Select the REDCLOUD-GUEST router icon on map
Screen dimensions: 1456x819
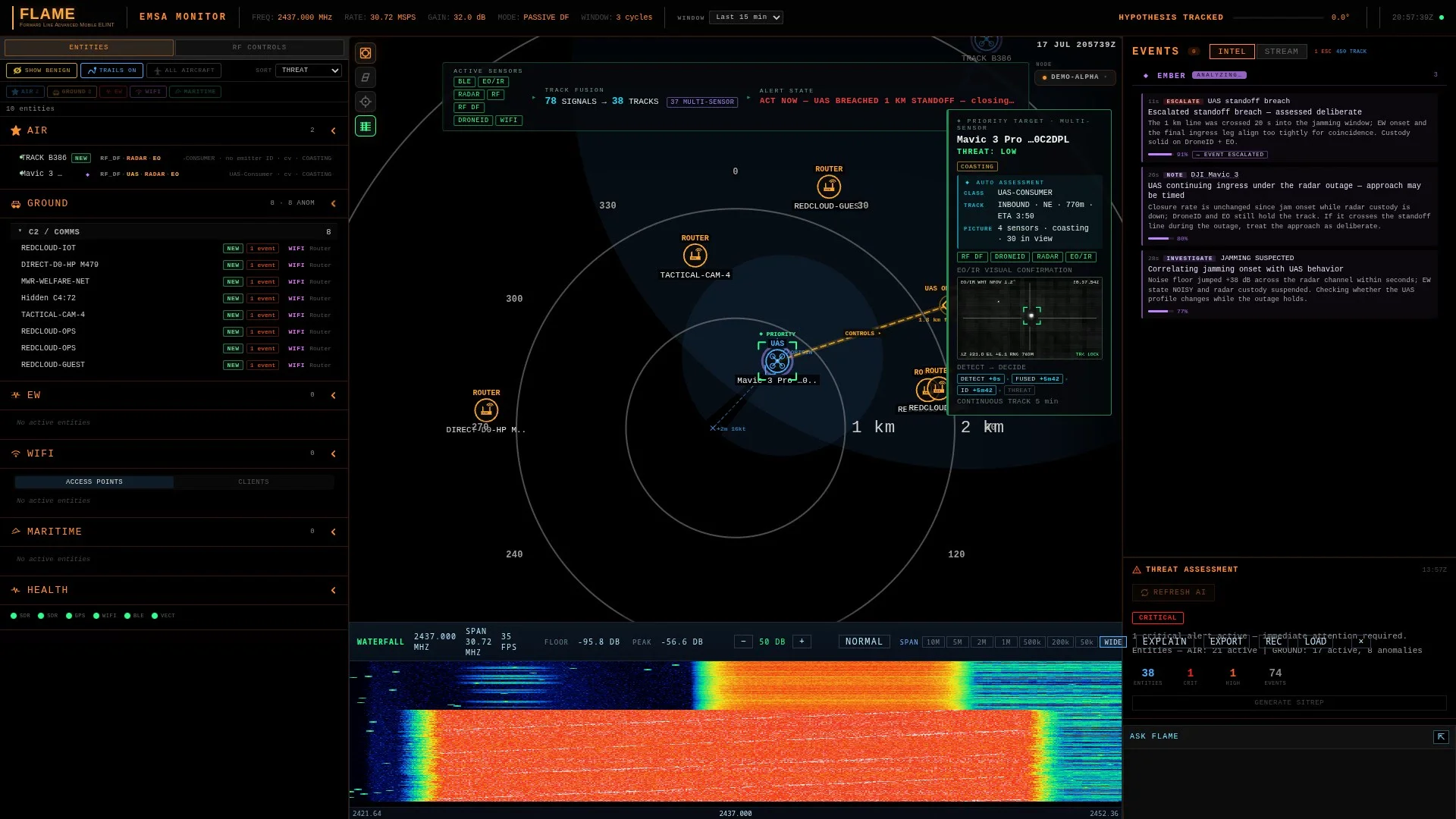click(x=829, y=187)
